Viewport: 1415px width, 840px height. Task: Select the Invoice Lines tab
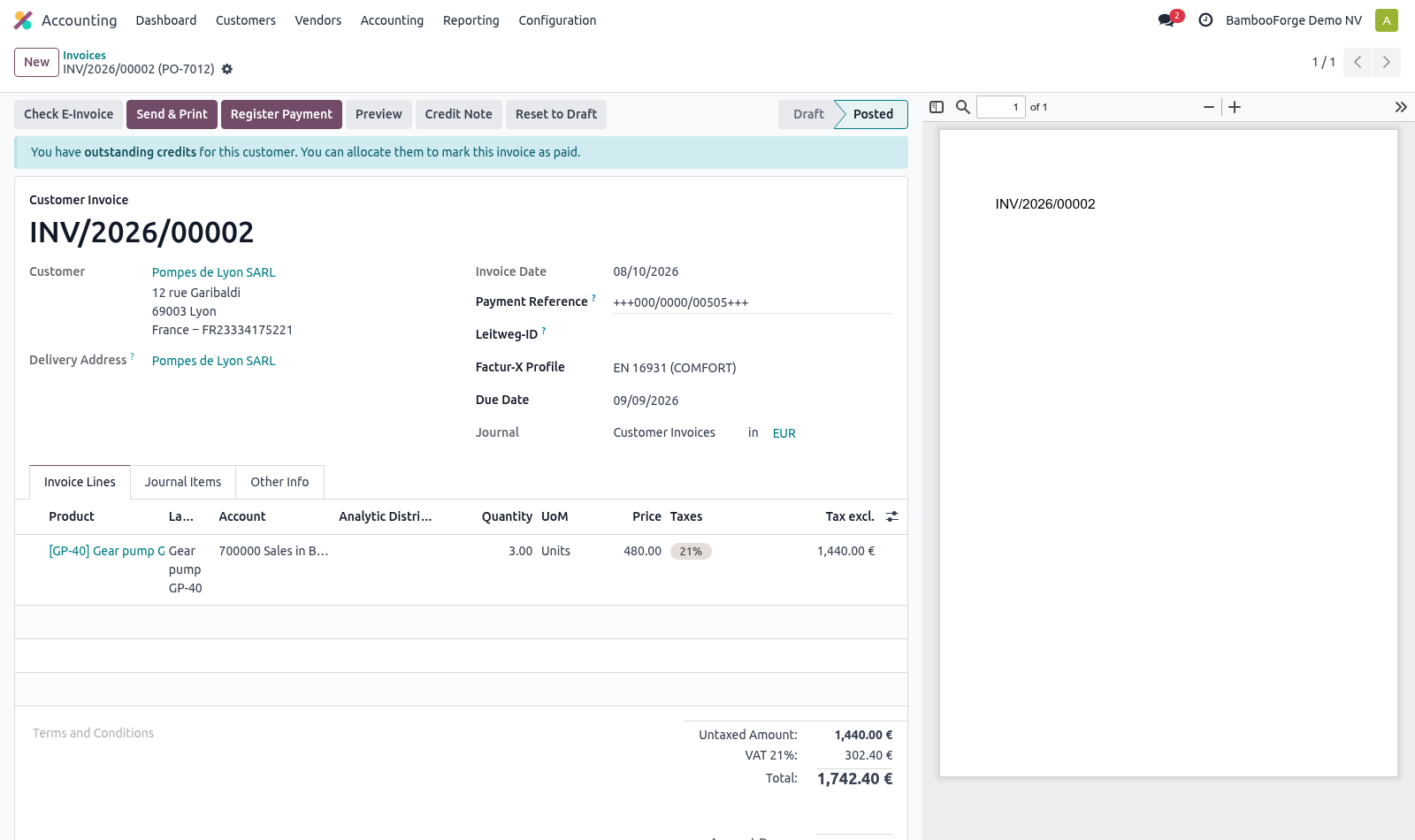click(80, 482)
